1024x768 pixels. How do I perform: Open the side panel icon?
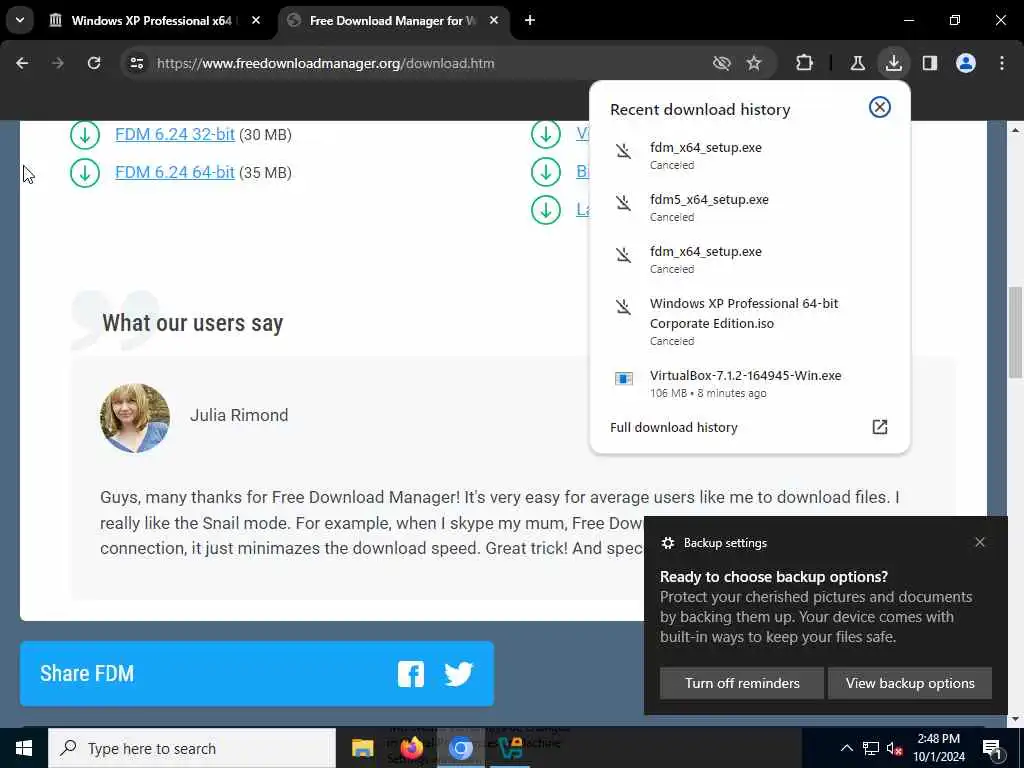(930, 63)
